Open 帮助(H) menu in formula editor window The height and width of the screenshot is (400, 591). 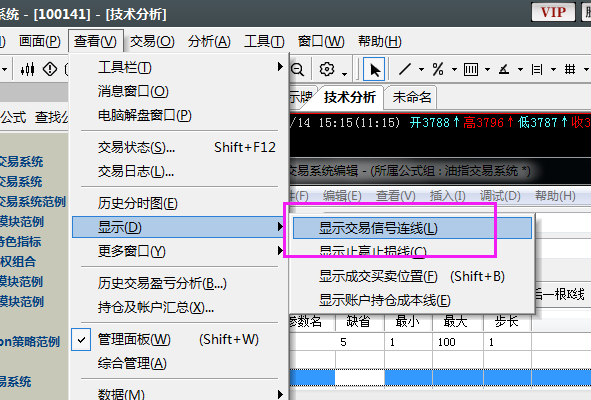click(x=555, y=196)
